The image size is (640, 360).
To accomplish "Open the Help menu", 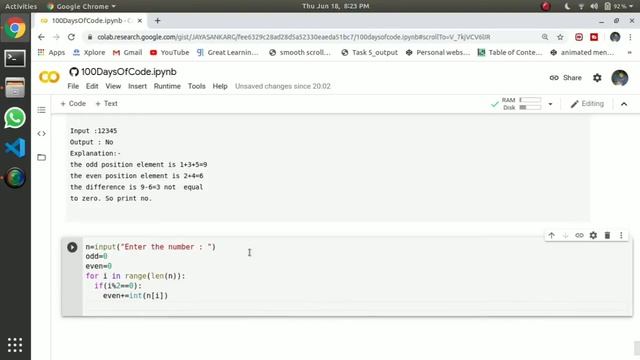I will pos(220,86).
